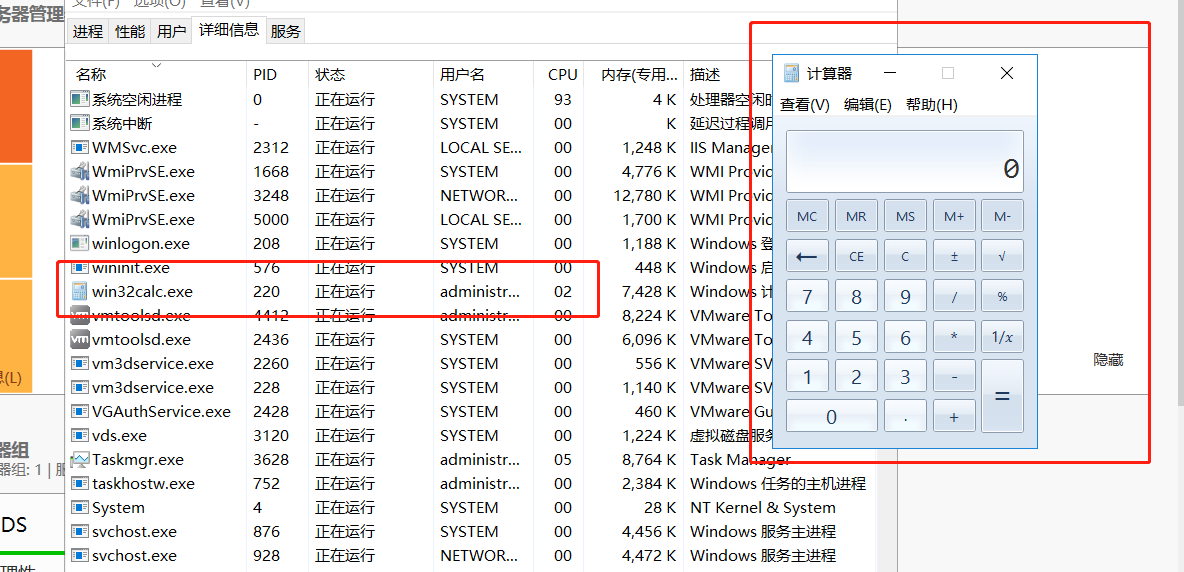This screenshot has height=572, width=1184.
Task: Click the 隐藏 link
Action: click(1108, 360)
